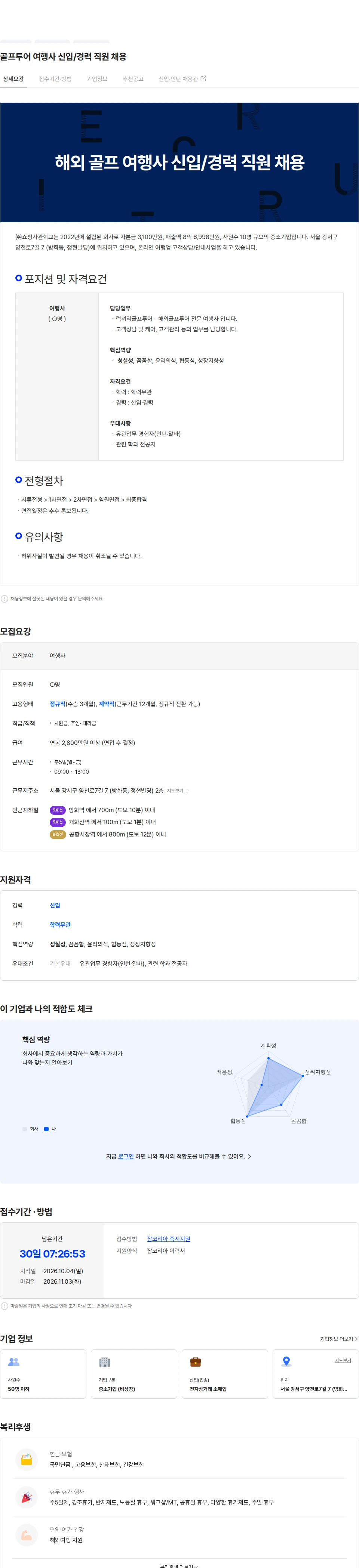The height and width of the screenshot is (1568, 359).
Task: Open the 문의 link for incorrect info
Action: [x=82, y=599]
